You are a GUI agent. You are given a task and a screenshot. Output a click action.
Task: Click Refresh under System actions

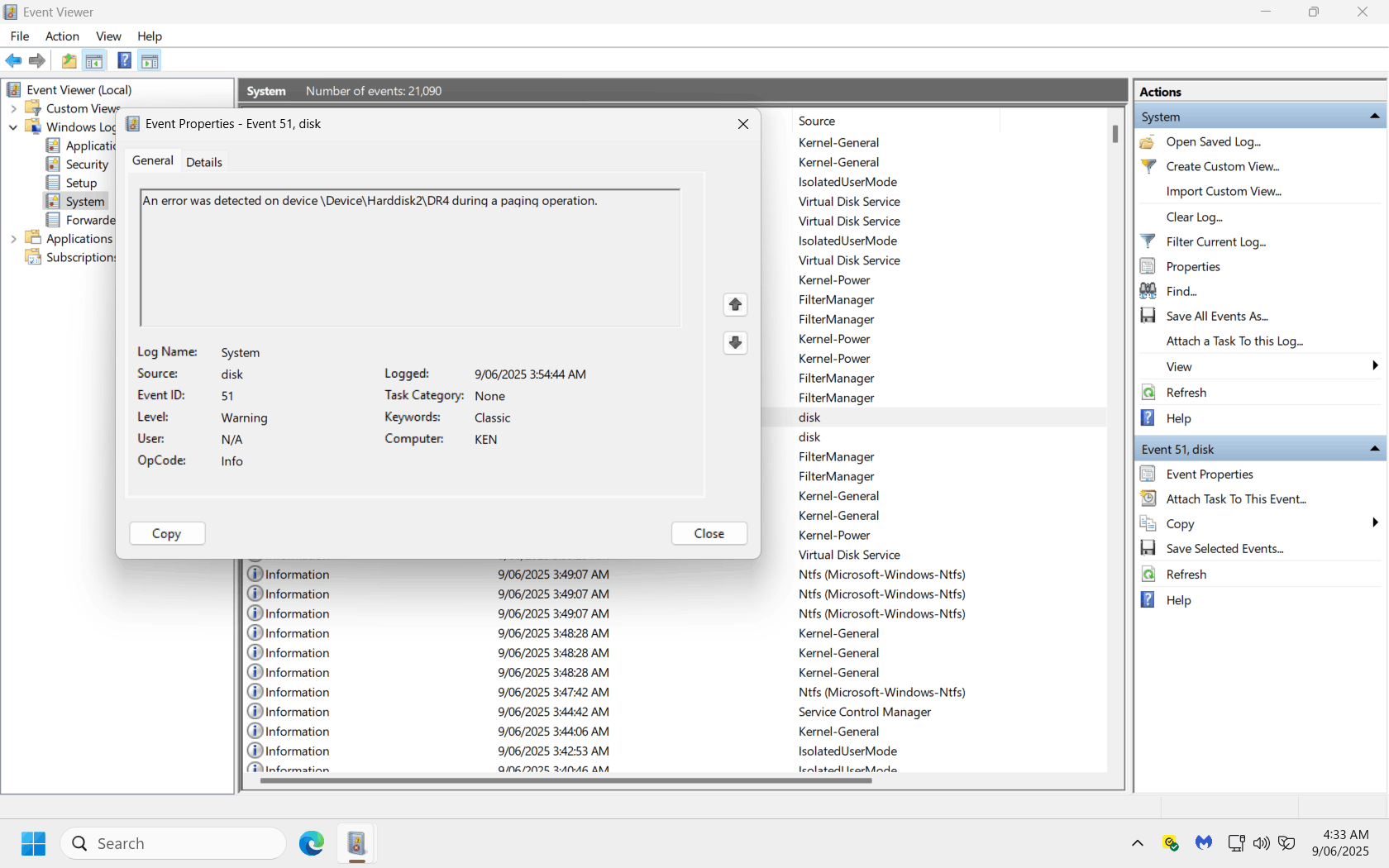pos(1186,393)
